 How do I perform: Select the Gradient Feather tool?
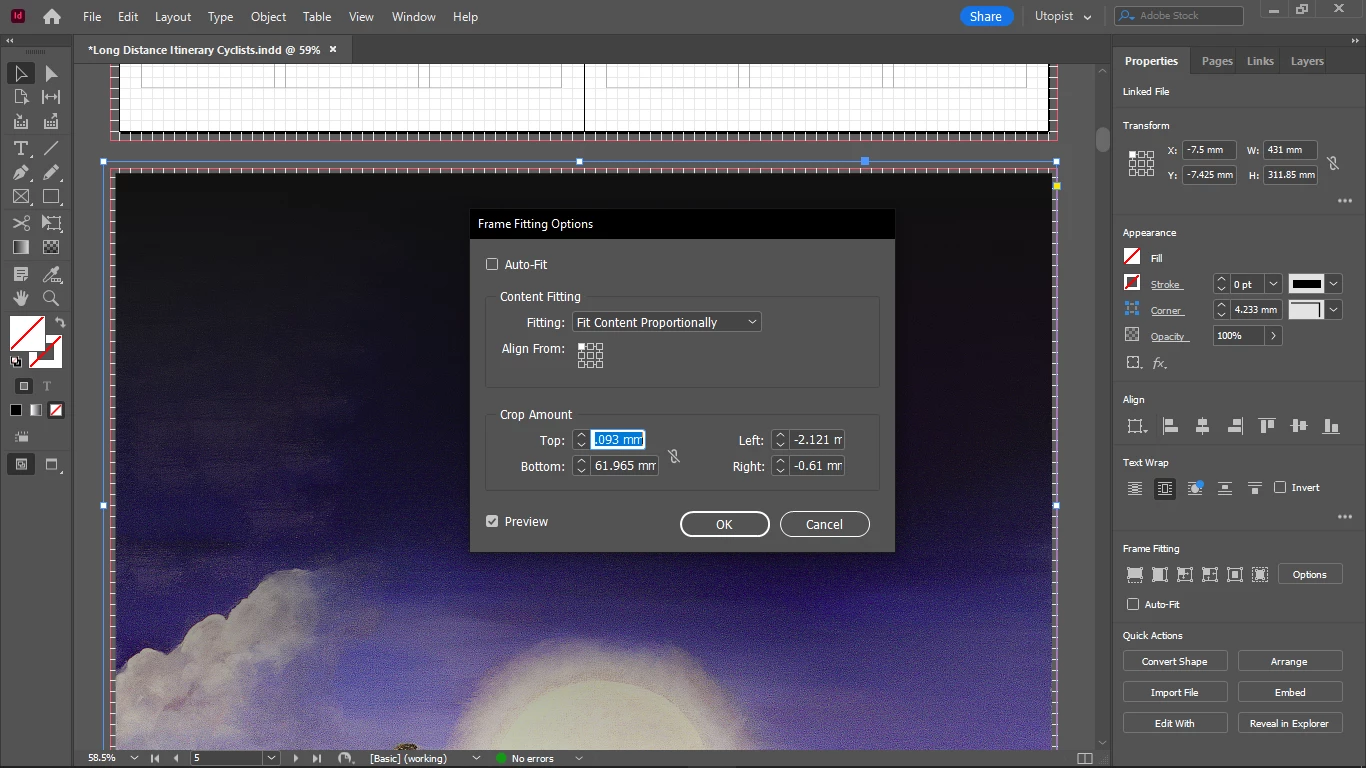tap(51, 247)
